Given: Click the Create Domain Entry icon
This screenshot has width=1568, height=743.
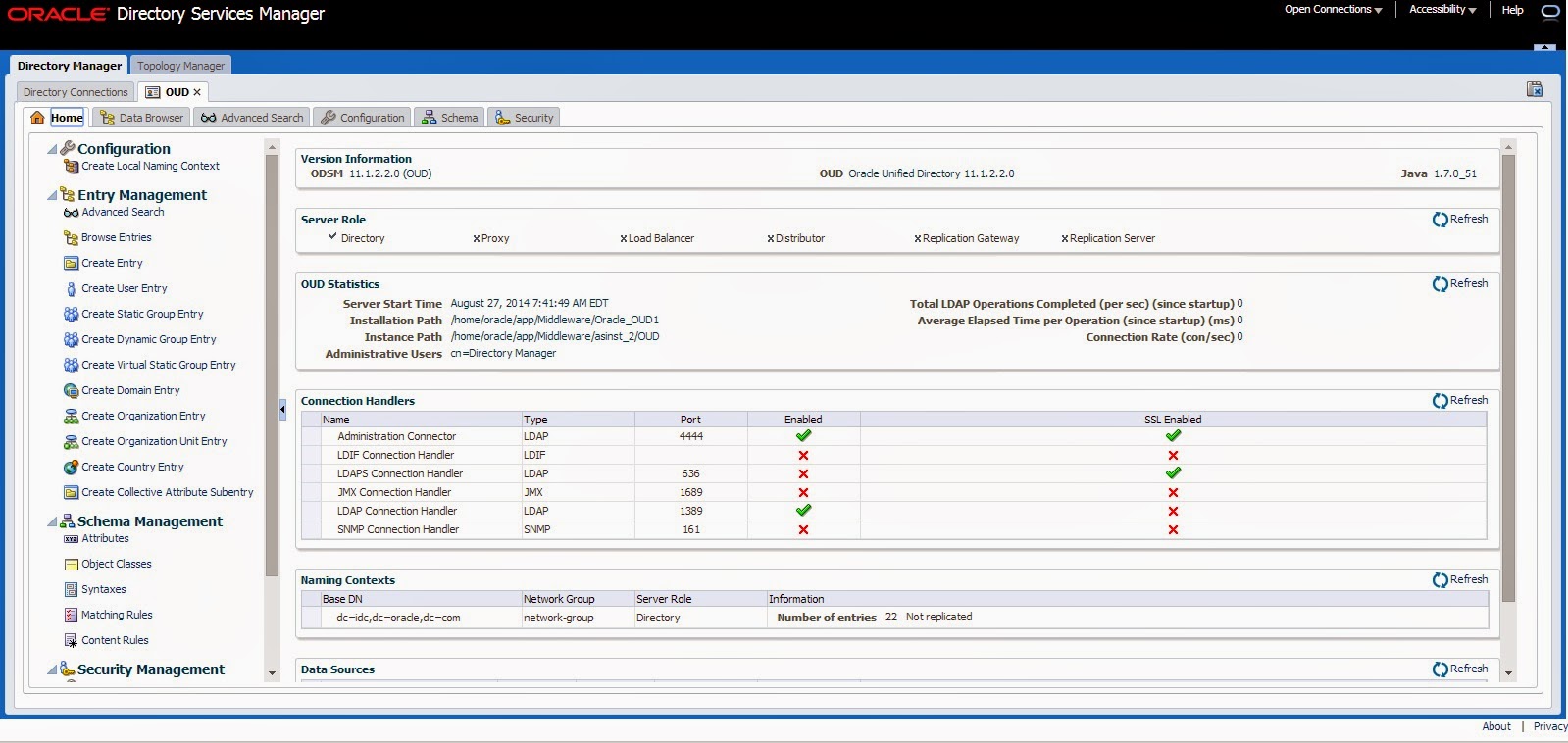Looking at the screenshot, I should pos(71,391).
